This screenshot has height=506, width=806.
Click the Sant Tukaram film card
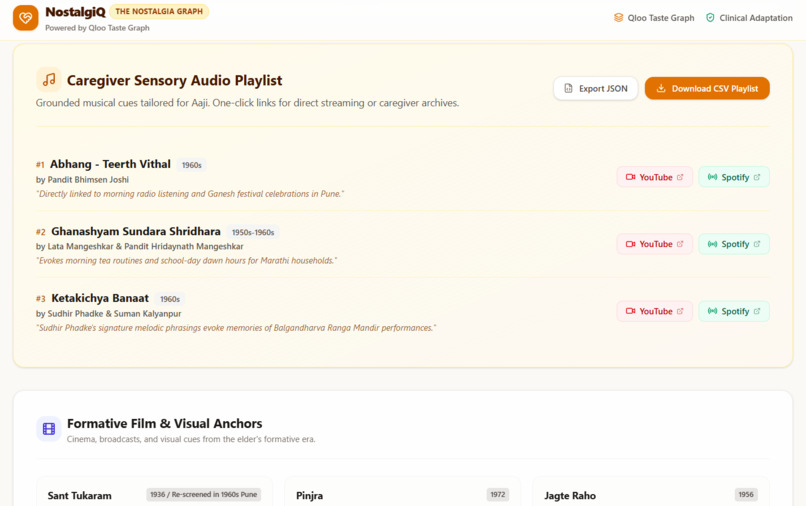click(154, 492)
